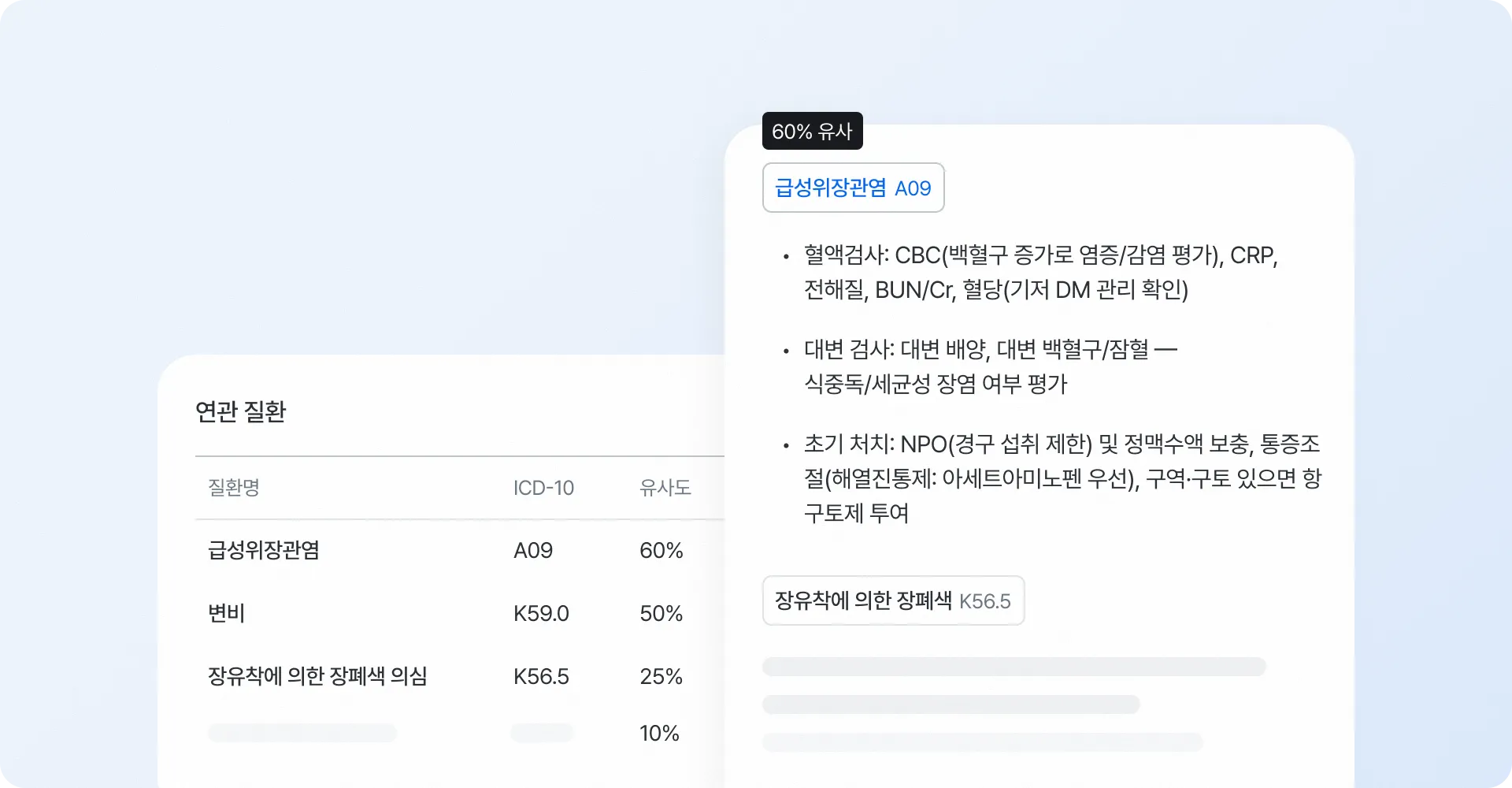Image resolution: width=1512 pixels, height=788 pixels.
Task: Click the A09 code next to 급성위장관염
Action: 533,551
